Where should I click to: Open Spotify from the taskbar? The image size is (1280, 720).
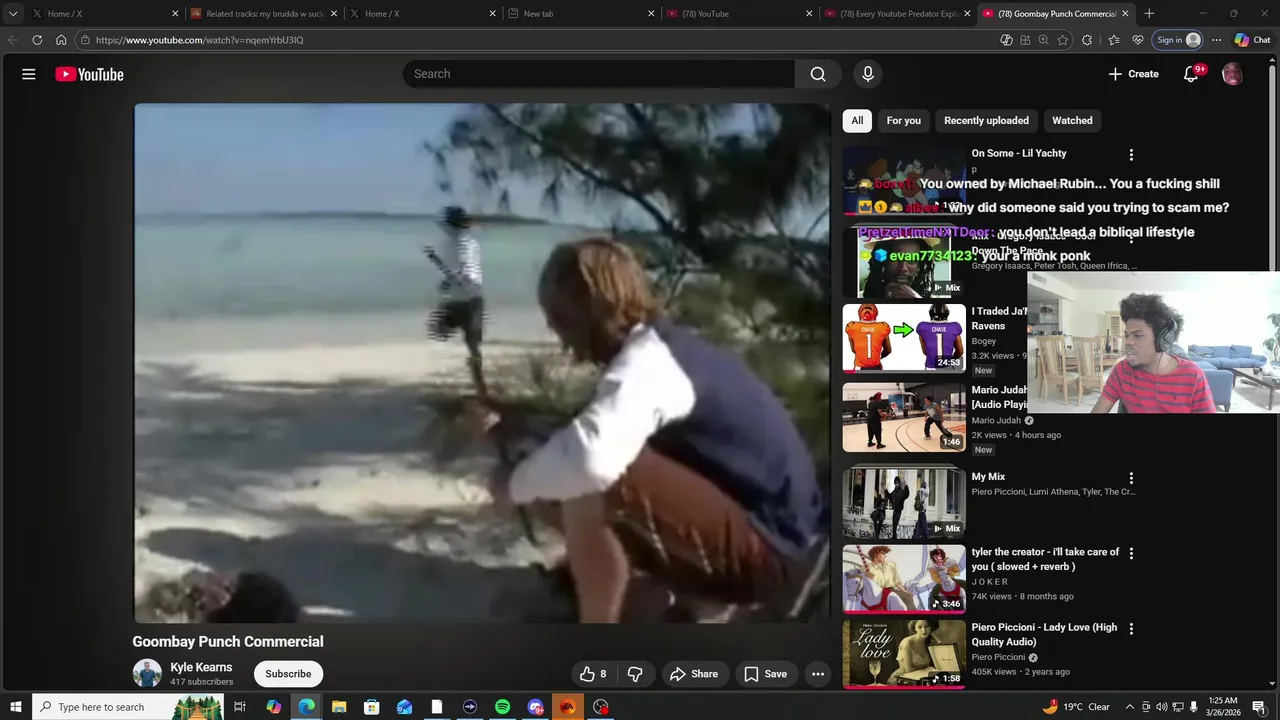[x=502, y=707]
